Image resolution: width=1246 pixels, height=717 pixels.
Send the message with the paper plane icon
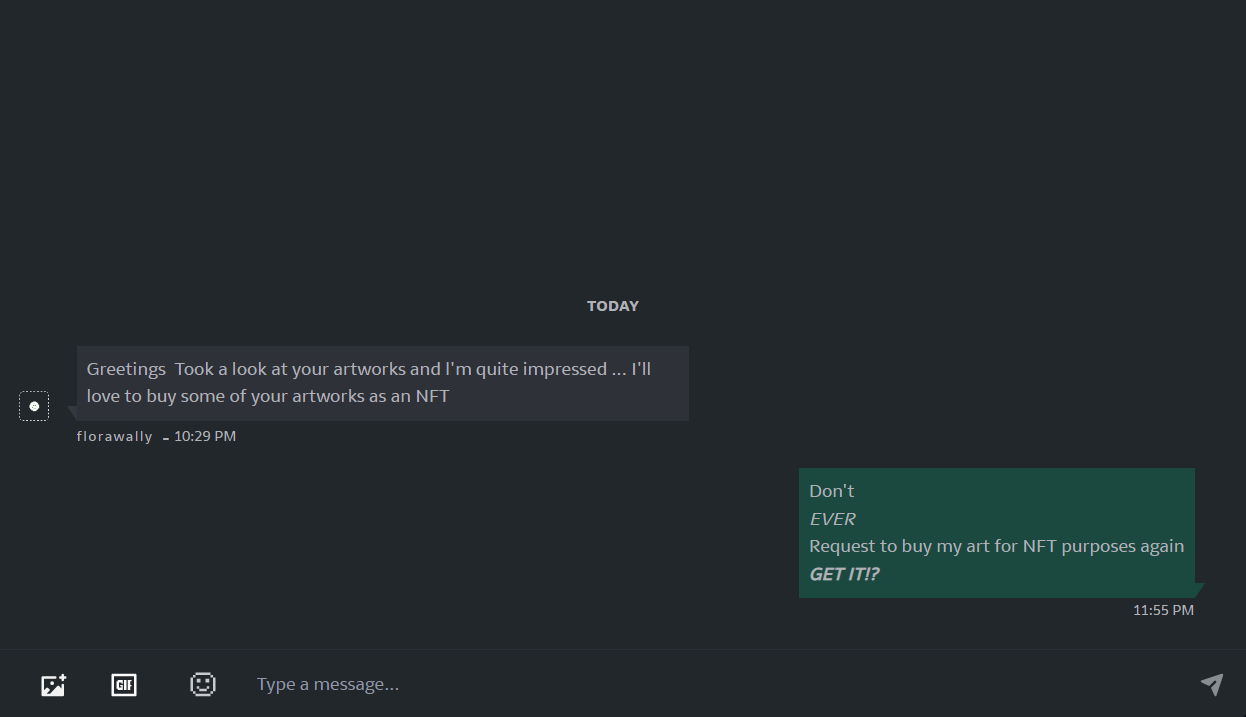coord(1212,684)
